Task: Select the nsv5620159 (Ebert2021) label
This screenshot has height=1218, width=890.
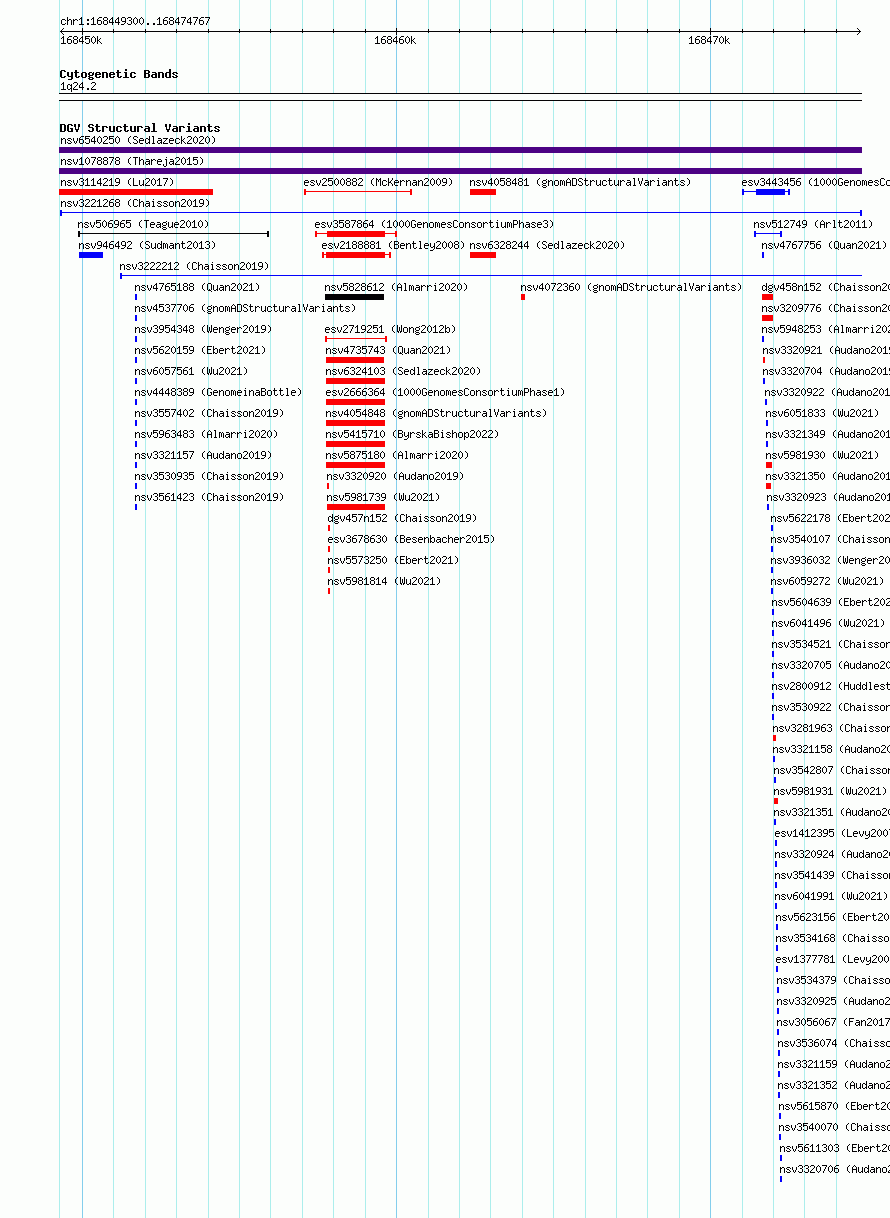Action: coord(200,350)
